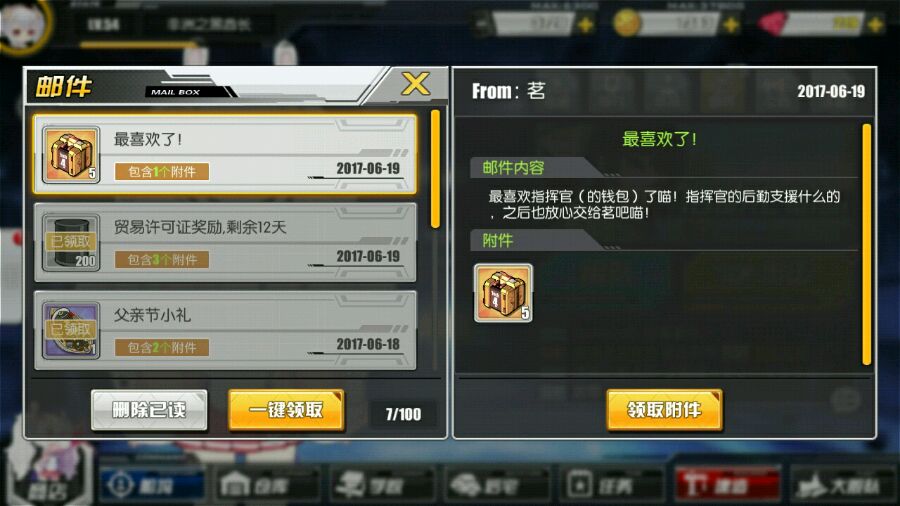Open the blue bottom menu tab
900x506 pixels.
point(150,485)
